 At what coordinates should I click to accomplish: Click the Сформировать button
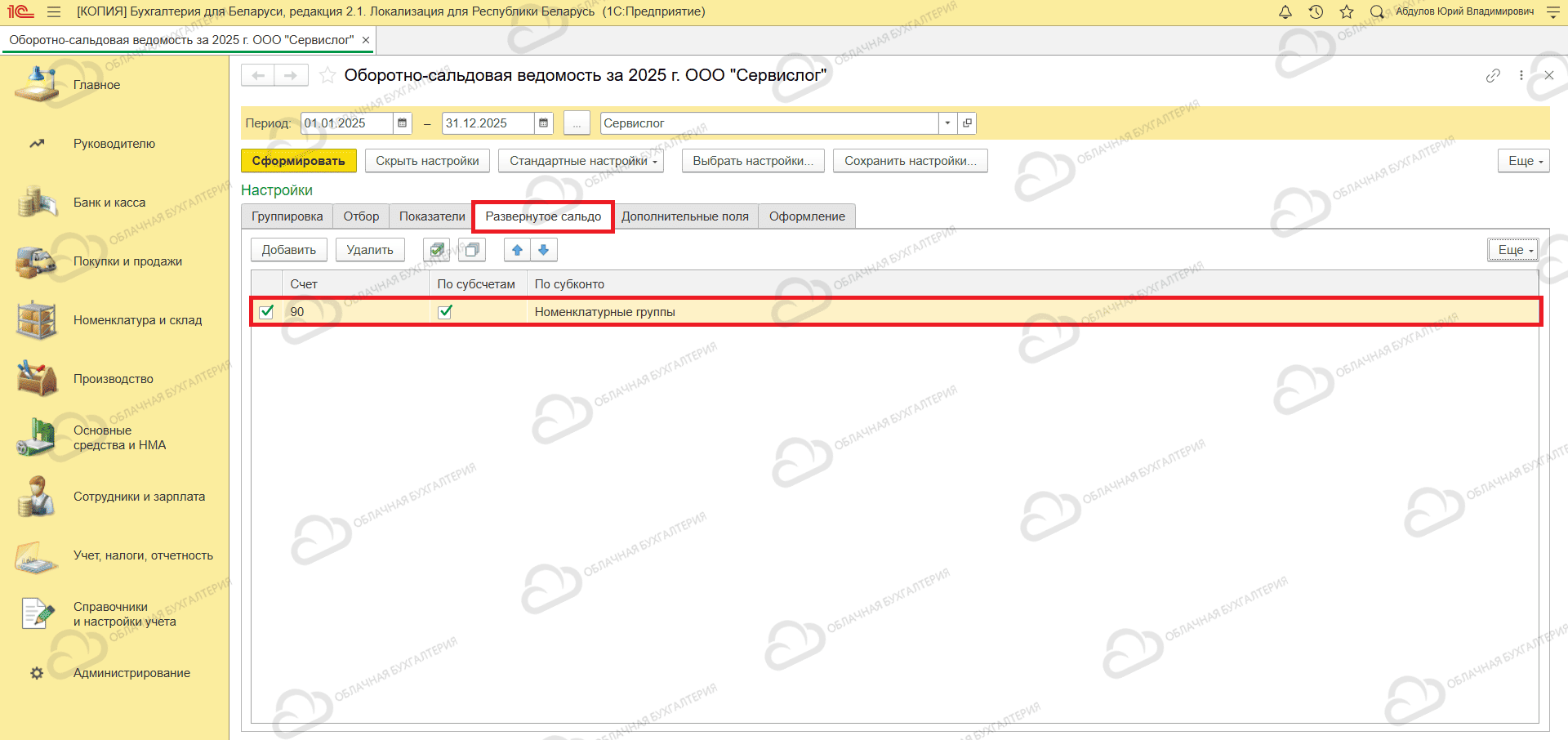[298, 161]
